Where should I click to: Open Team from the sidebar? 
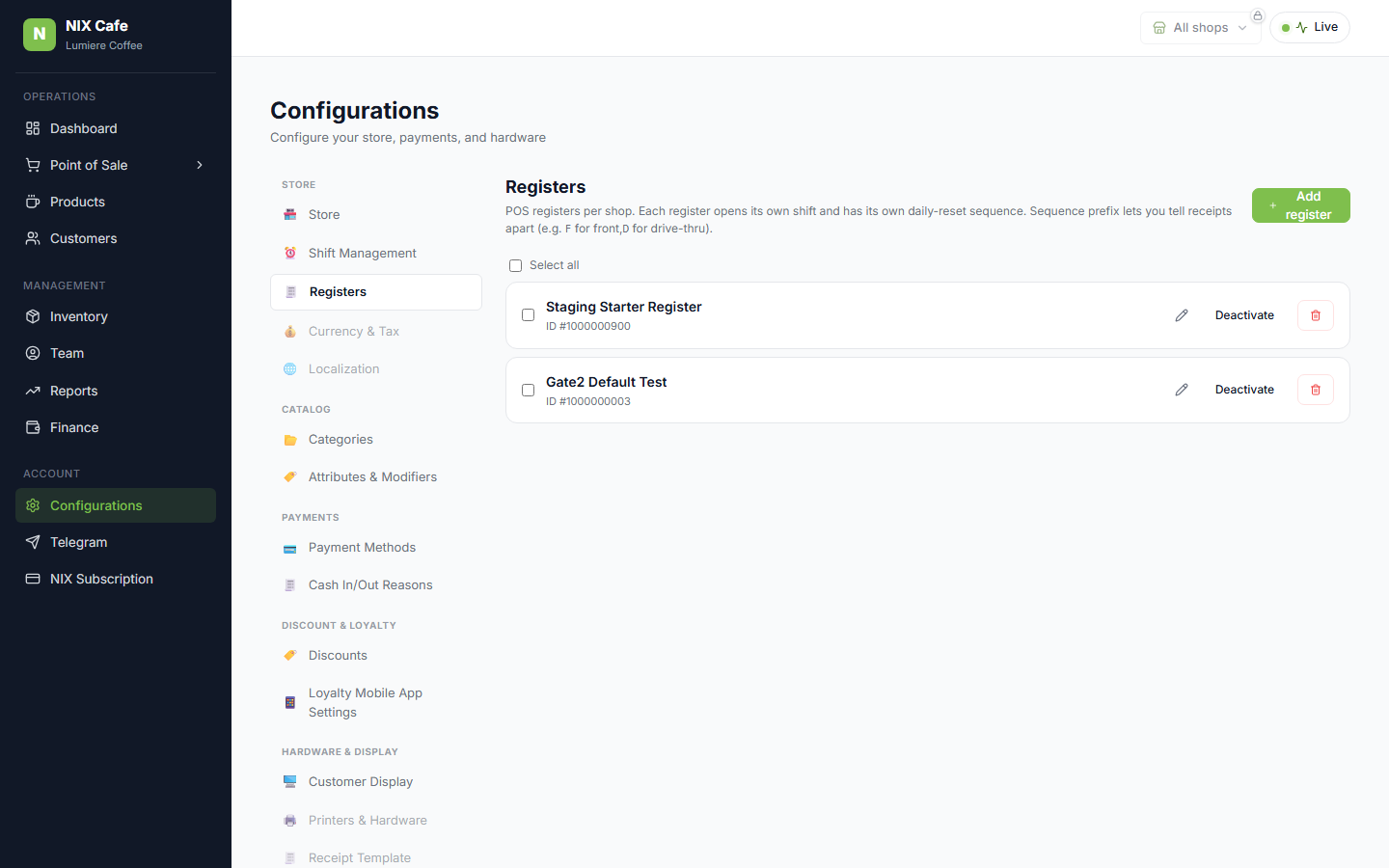(x=116, y=353)
